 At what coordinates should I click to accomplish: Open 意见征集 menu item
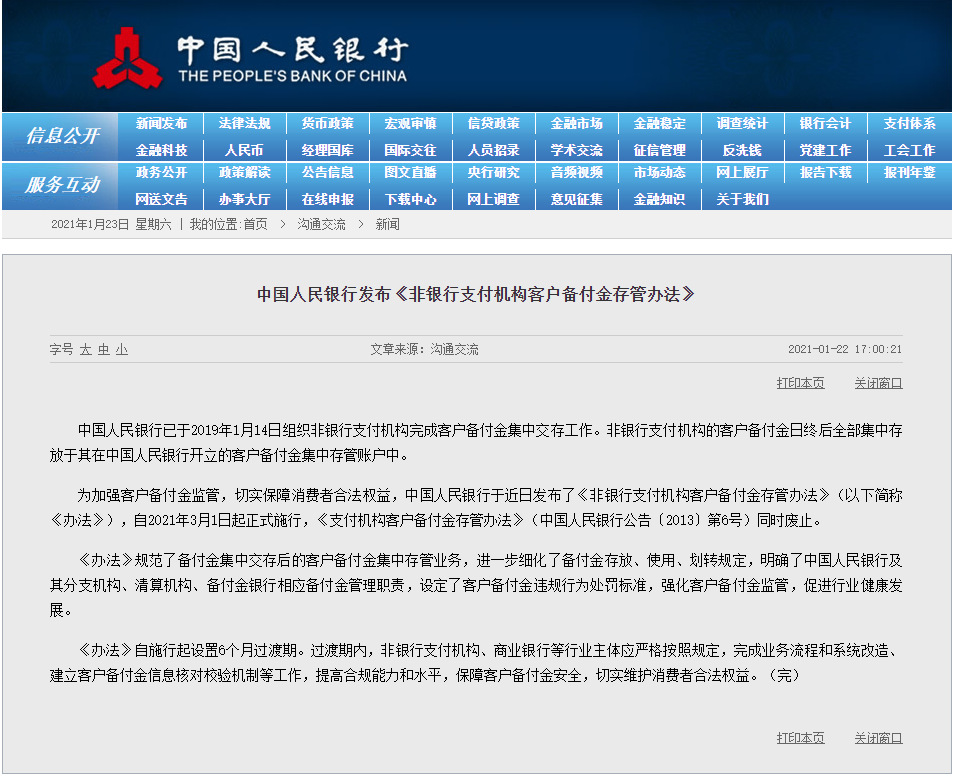[577, 200]
